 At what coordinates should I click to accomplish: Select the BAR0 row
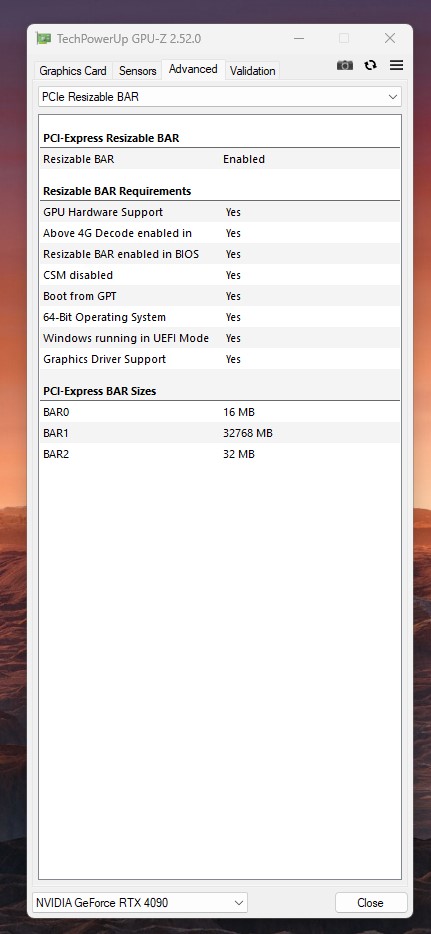(x=220, y=412)
